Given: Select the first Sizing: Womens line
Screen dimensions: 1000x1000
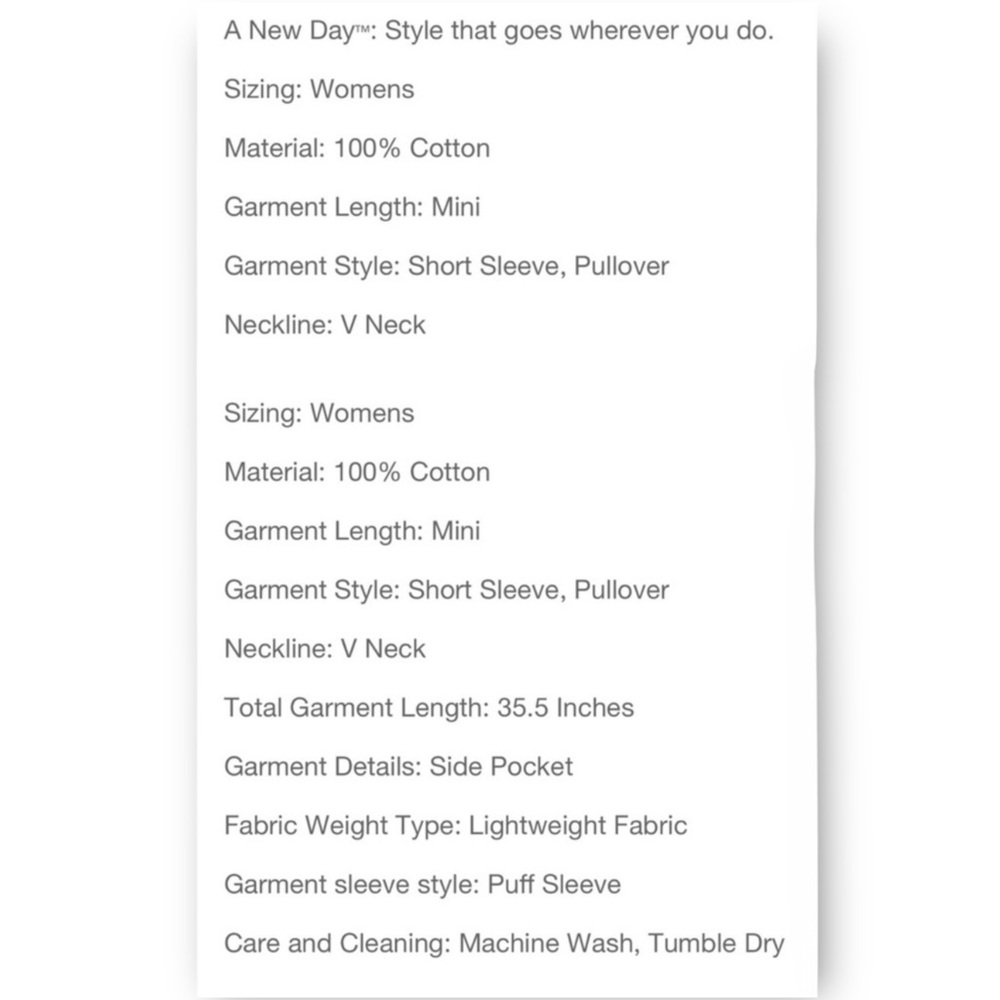Looking at the screenshot, I should (319, 89).
